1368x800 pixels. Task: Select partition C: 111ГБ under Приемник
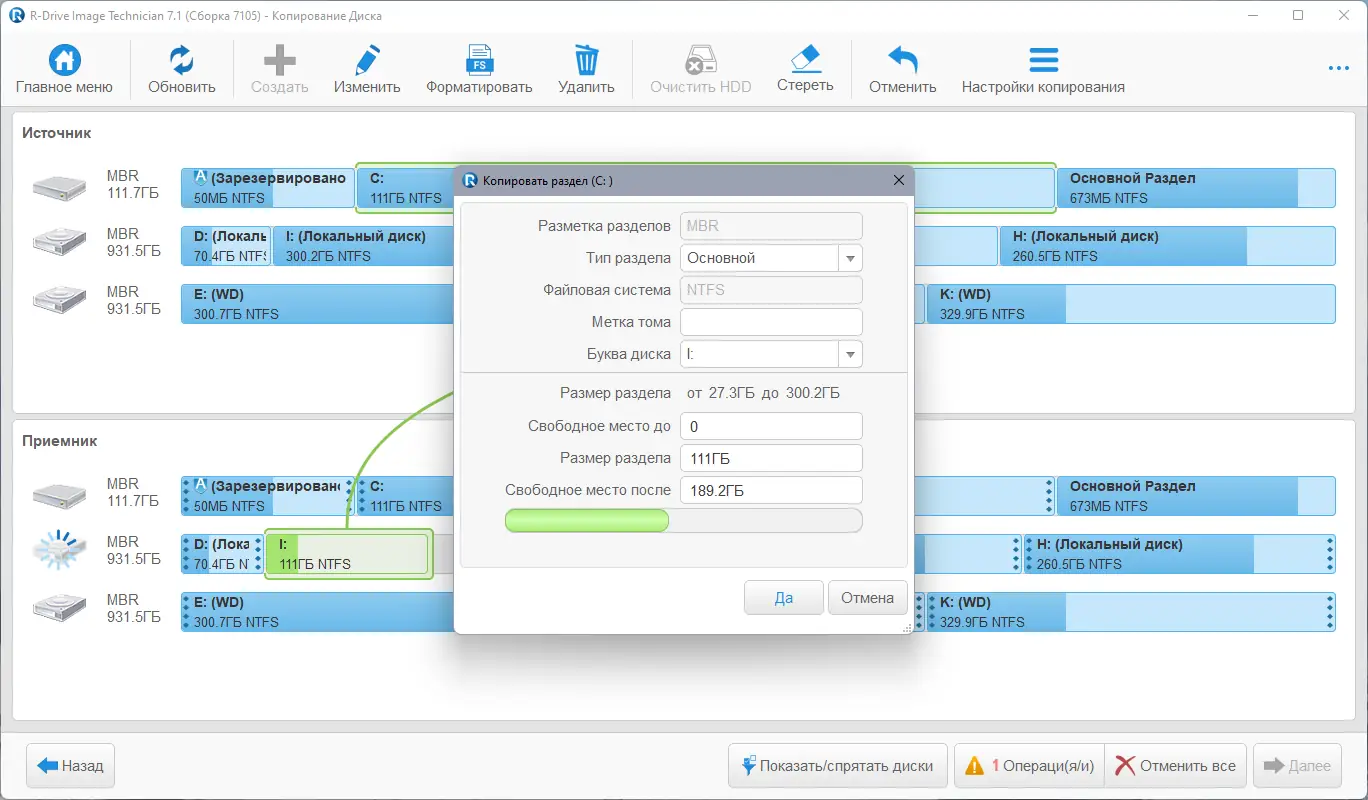407,496
